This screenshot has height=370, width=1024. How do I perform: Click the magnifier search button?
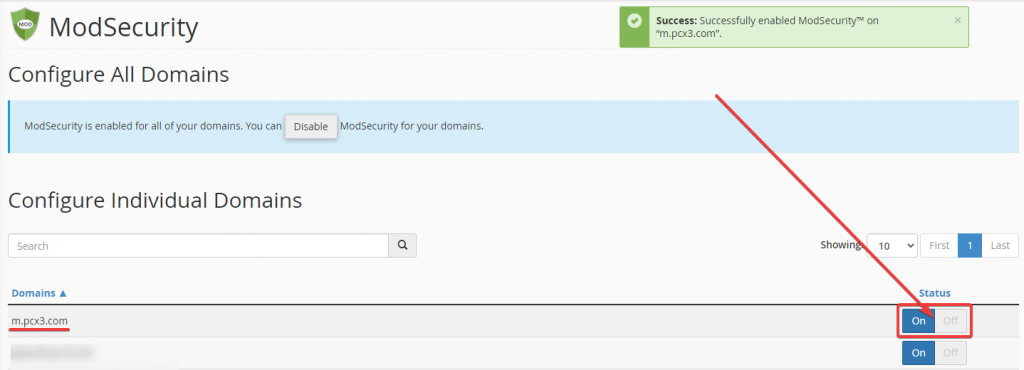point(402,246)
